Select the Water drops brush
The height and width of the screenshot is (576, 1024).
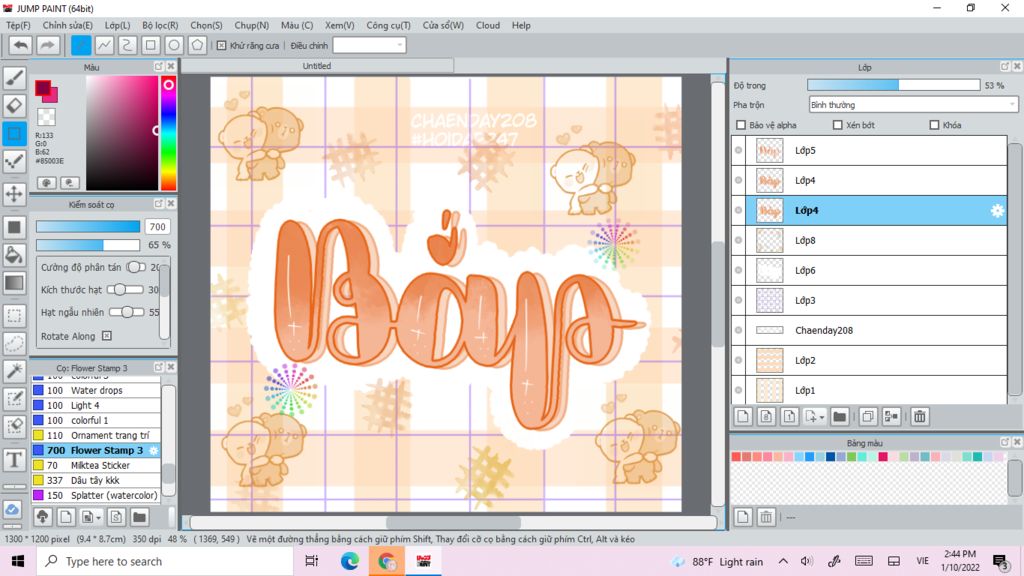click(95, 391)
